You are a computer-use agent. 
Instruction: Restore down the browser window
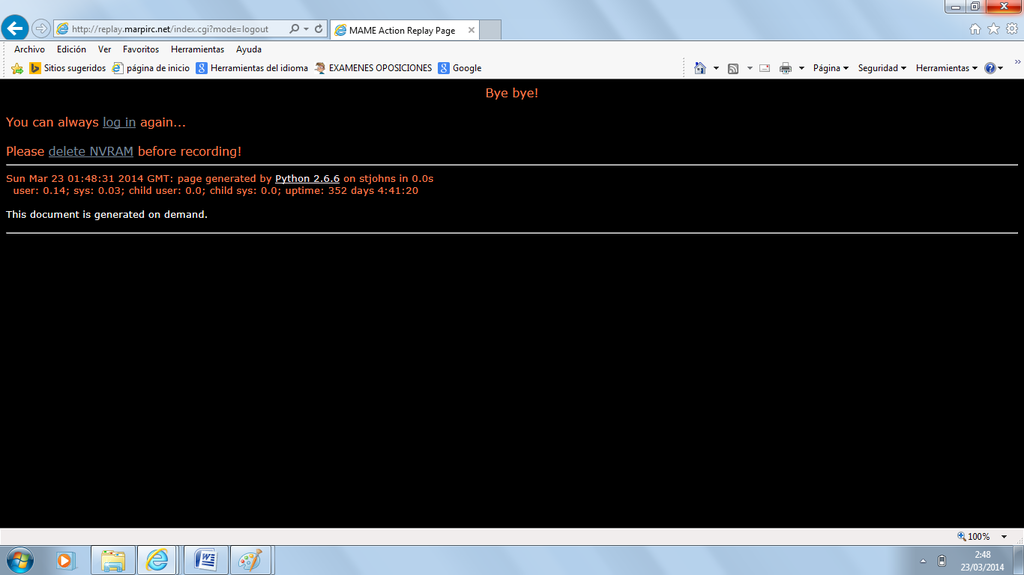tap(975, 7)
